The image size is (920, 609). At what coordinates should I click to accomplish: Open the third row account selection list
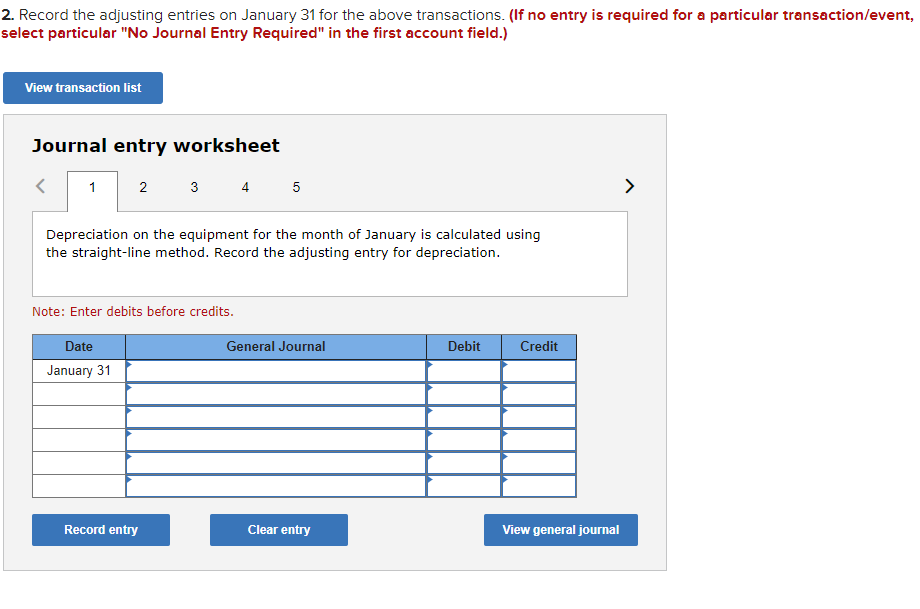coord(275,417)
